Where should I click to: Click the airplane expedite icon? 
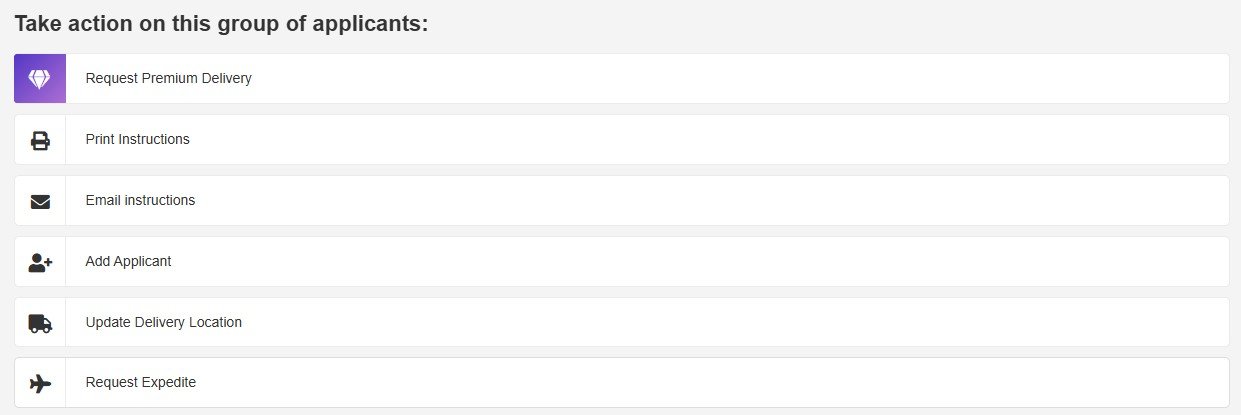click(x=40, y=383)
